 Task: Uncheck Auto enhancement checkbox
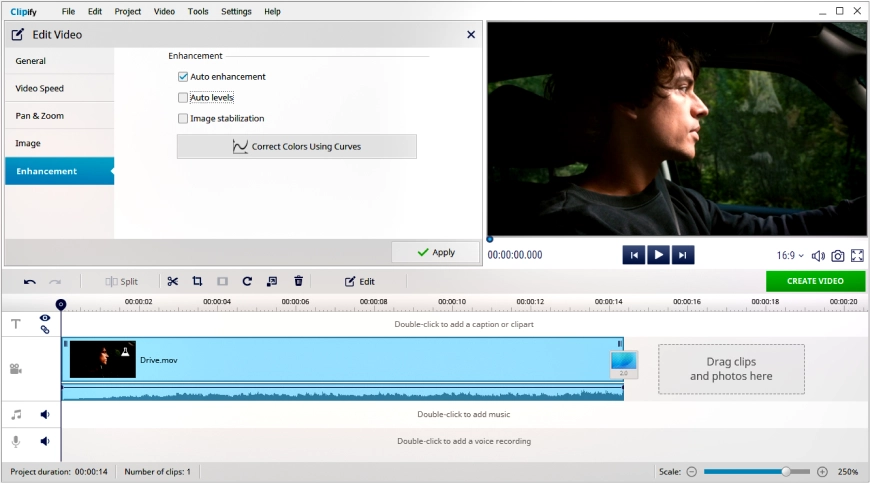click(x=183, y=77)
